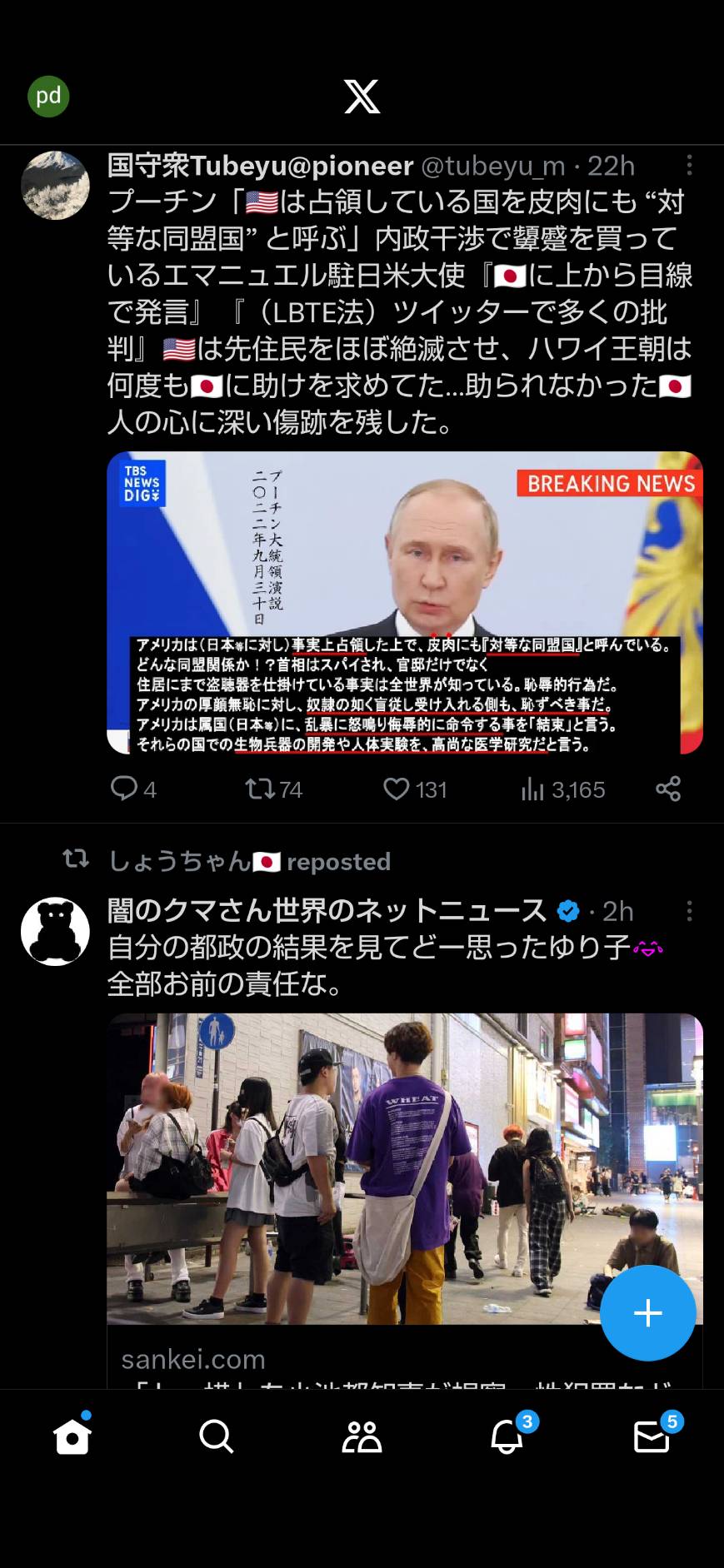724x1568 pixels.
Task: Open Messages with 5 badge
Action: (652, 1436)
